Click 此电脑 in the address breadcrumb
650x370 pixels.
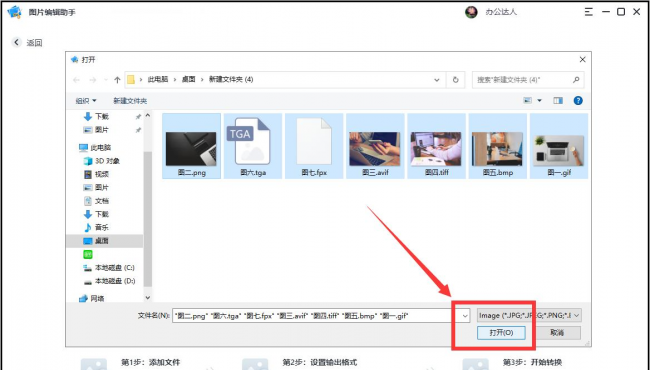pos(158,79)
